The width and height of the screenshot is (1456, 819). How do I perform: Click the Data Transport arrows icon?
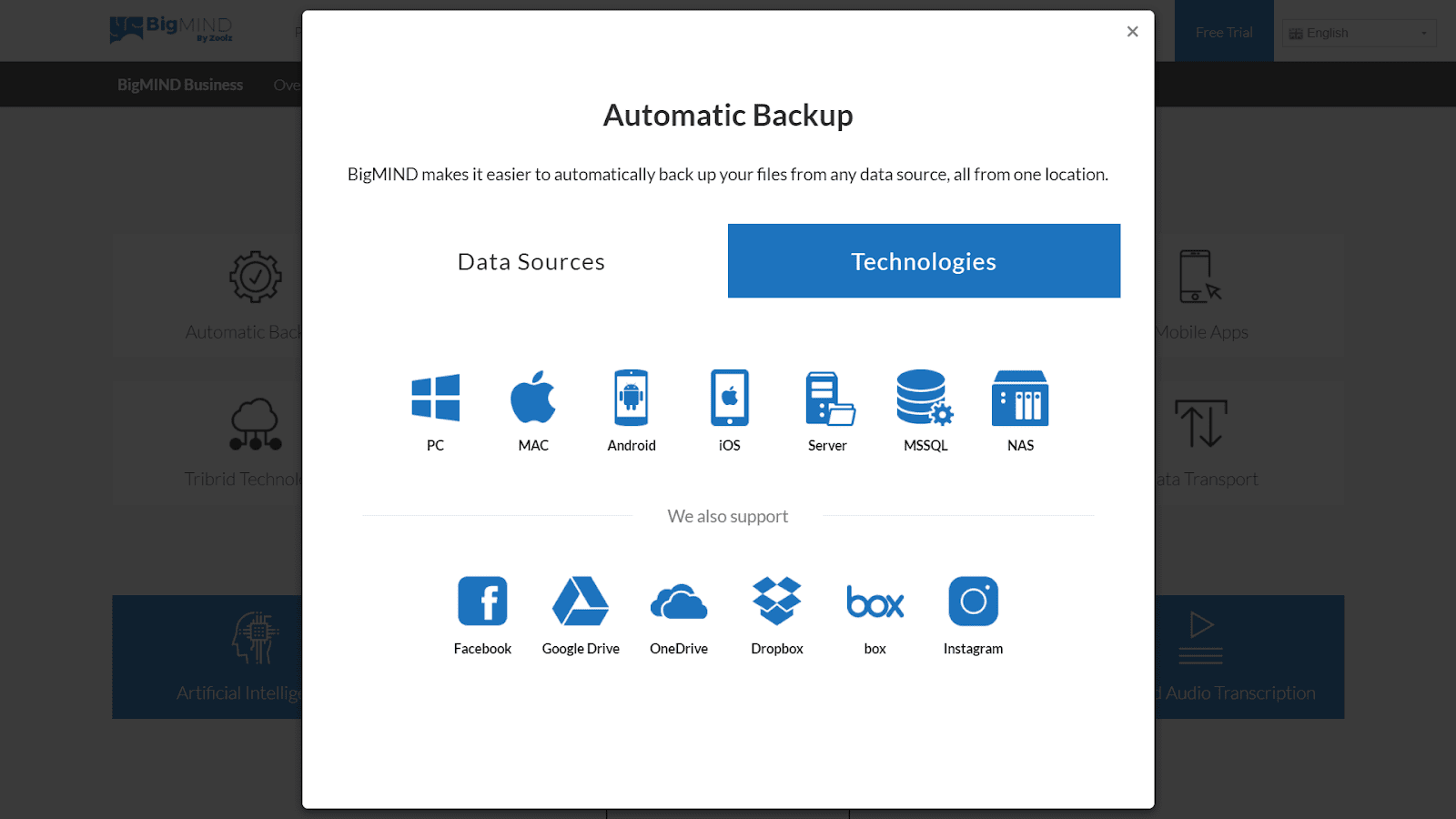click(1201, 423)
